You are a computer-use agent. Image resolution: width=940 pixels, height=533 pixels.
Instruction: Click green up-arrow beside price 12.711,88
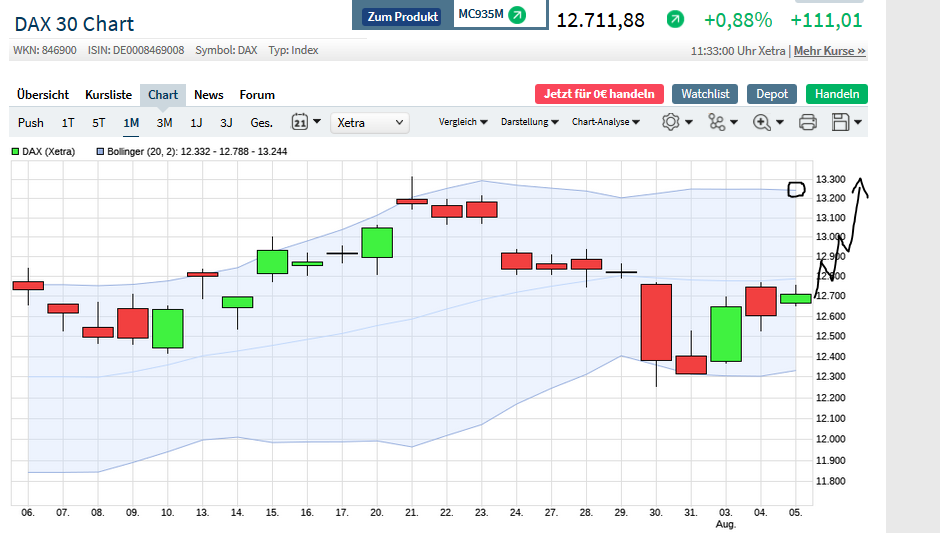click(x=675, y=20)
